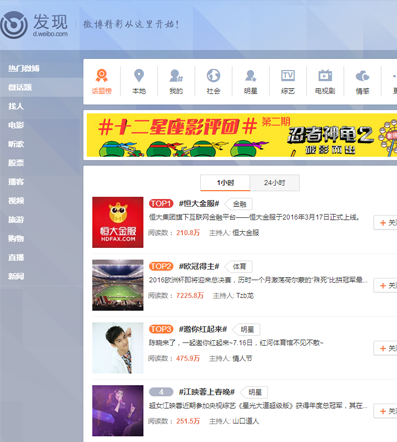Go to 热门微博 in sidebar
Screen dimensions: 397x442
[24, 68]
